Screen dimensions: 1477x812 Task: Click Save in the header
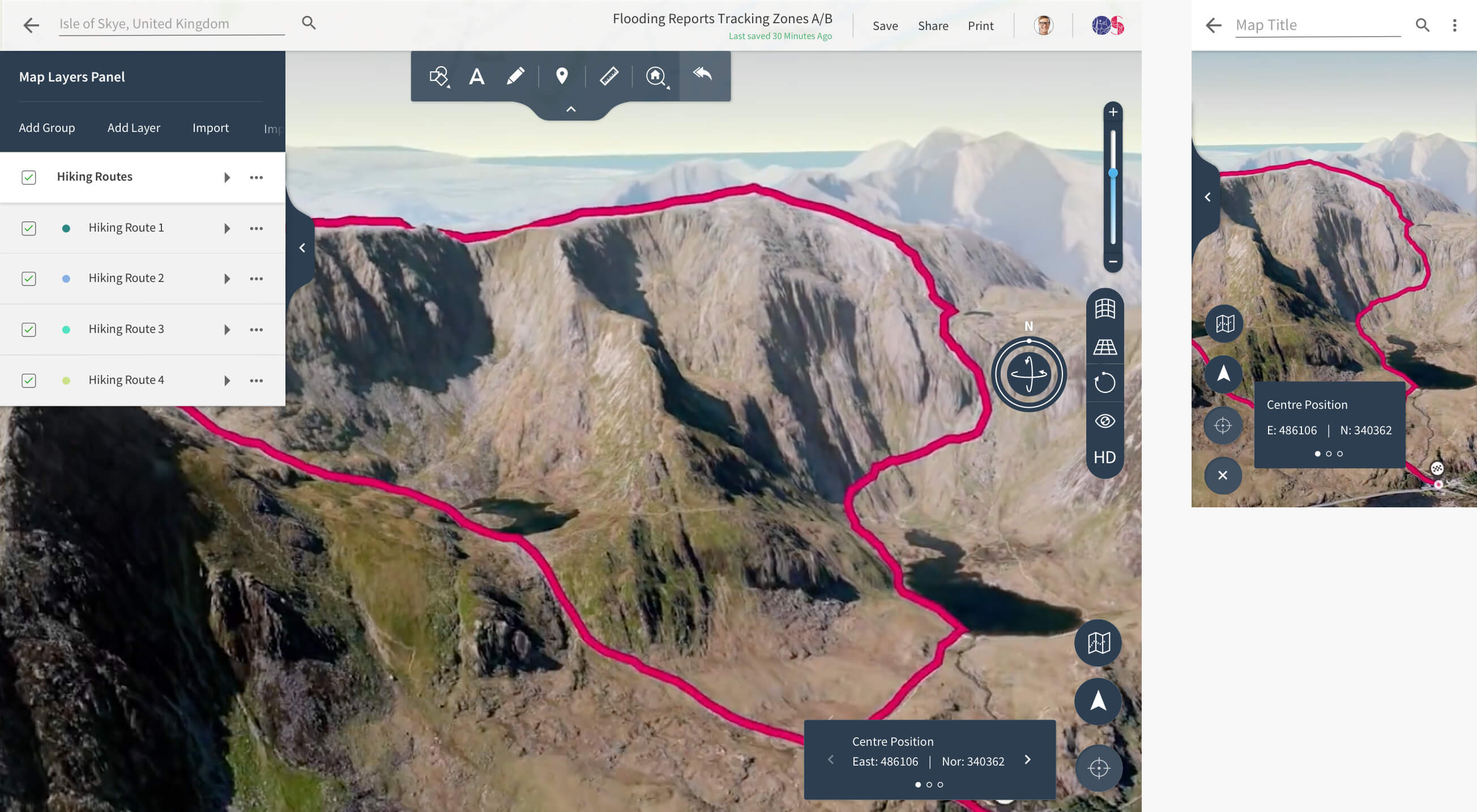coord(885,26)
